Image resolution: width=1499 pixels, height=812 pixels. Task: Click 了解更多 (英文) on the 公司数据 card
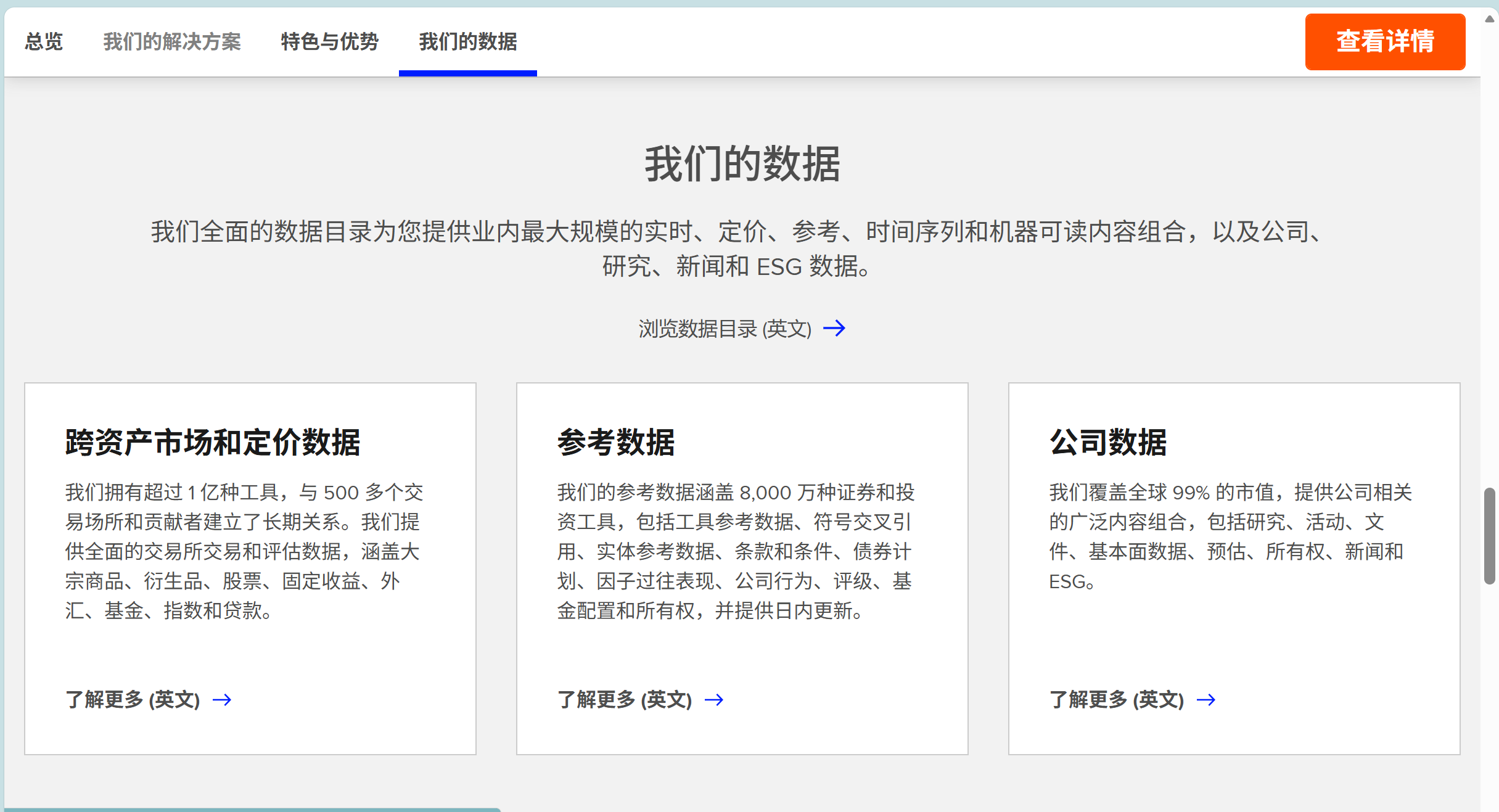pyautogui.click(x=1117, y=700)
